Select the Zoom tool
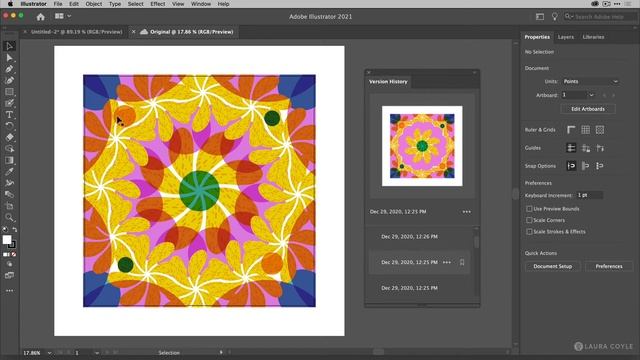The width and height of the screenshot is (640, 360). (9, 217)
